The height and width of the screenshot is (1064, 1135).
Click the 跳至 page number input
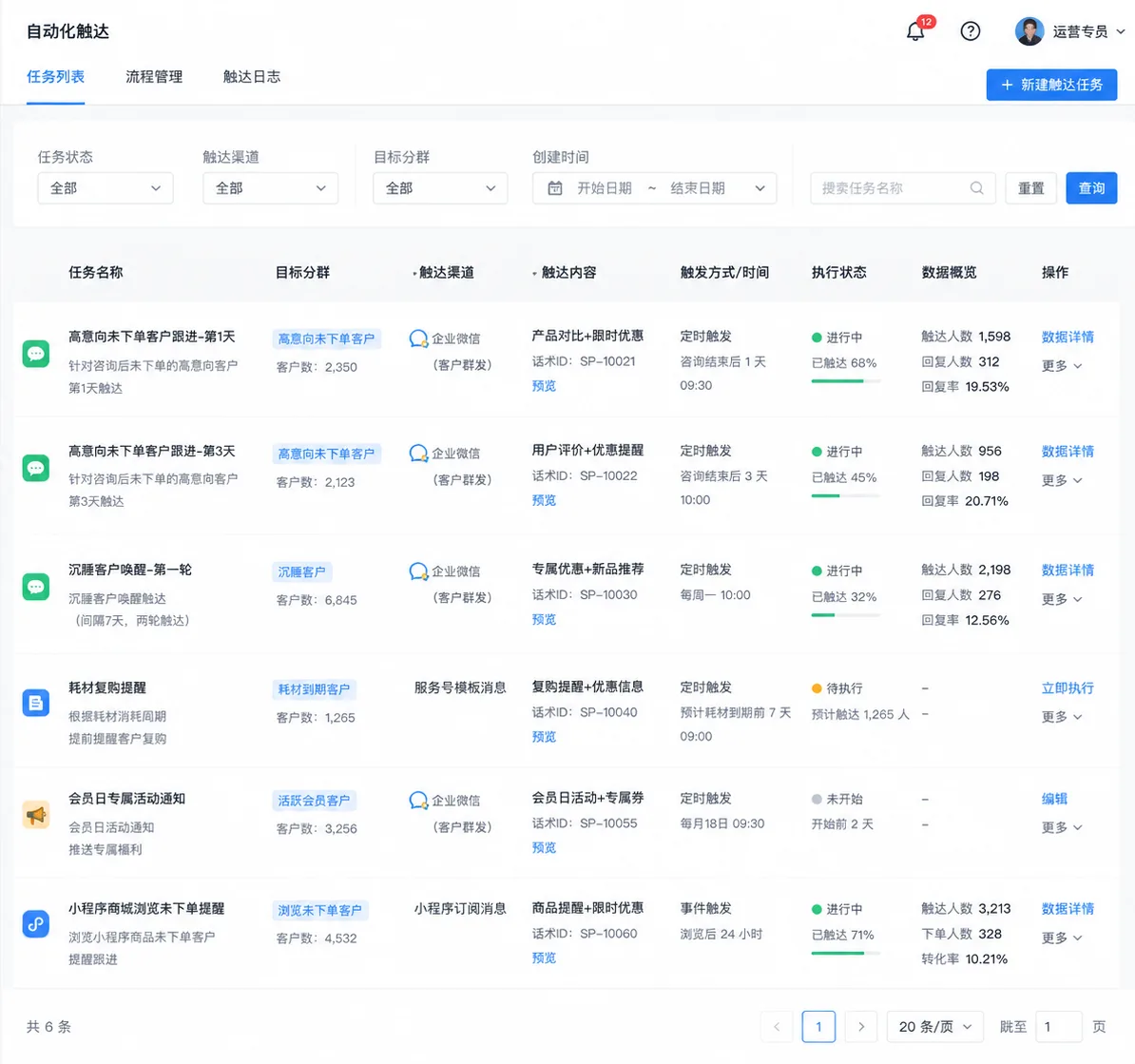pyautogui.click(x=1059, y=1026)
